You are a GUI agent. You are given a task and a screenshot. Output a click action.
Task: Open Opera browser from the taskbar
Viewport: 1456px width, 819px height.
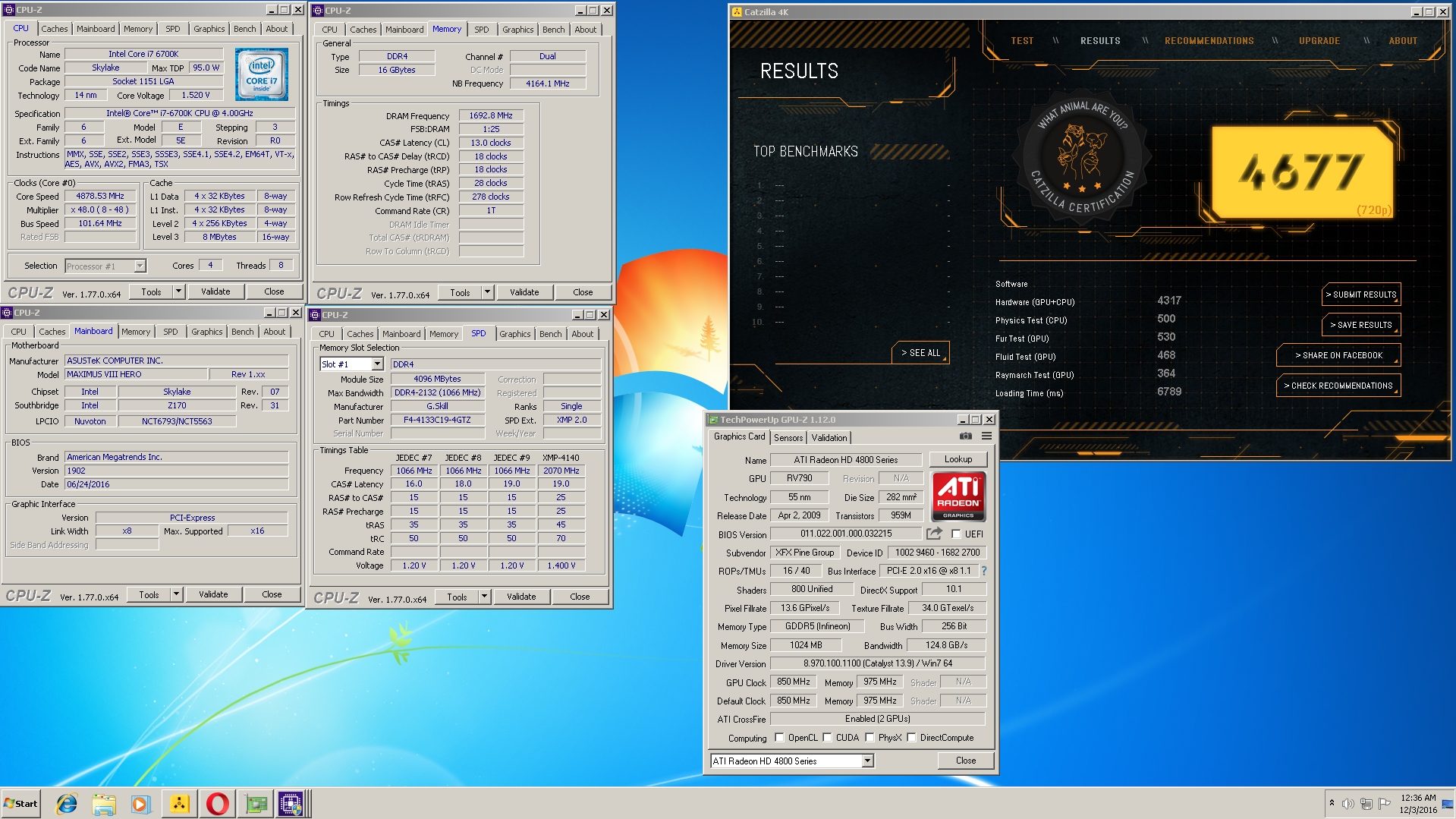217,804
